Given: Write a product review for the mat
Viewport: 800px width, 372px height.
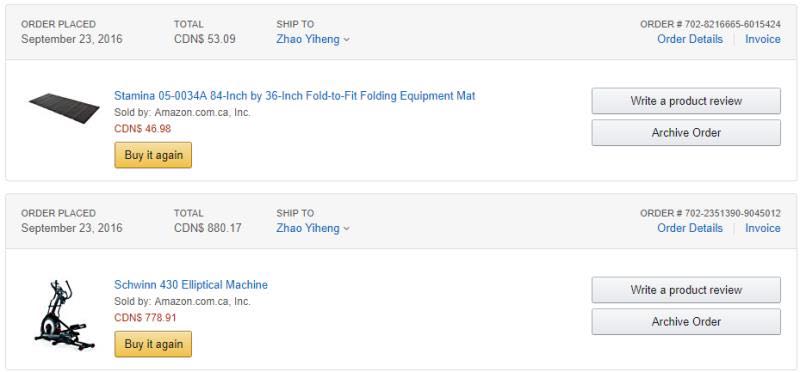Looking at the screenshot, I should point(686,101).
